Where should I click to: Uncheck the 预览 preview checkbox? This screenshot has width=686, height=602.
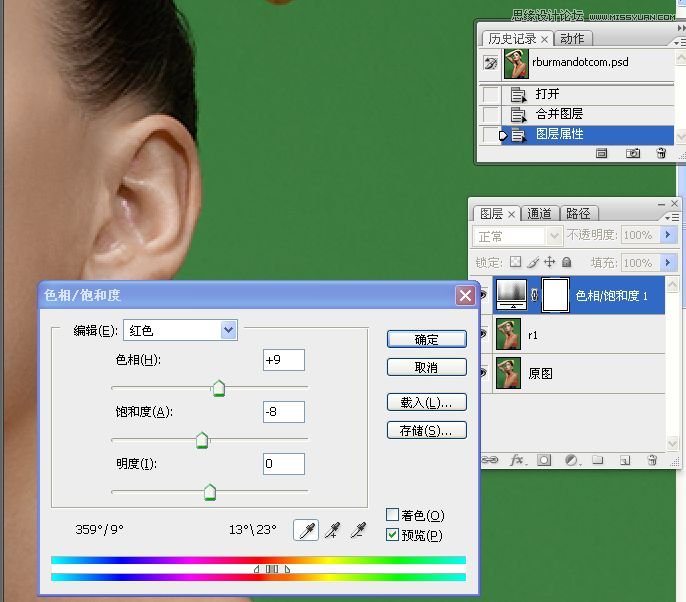393,535
